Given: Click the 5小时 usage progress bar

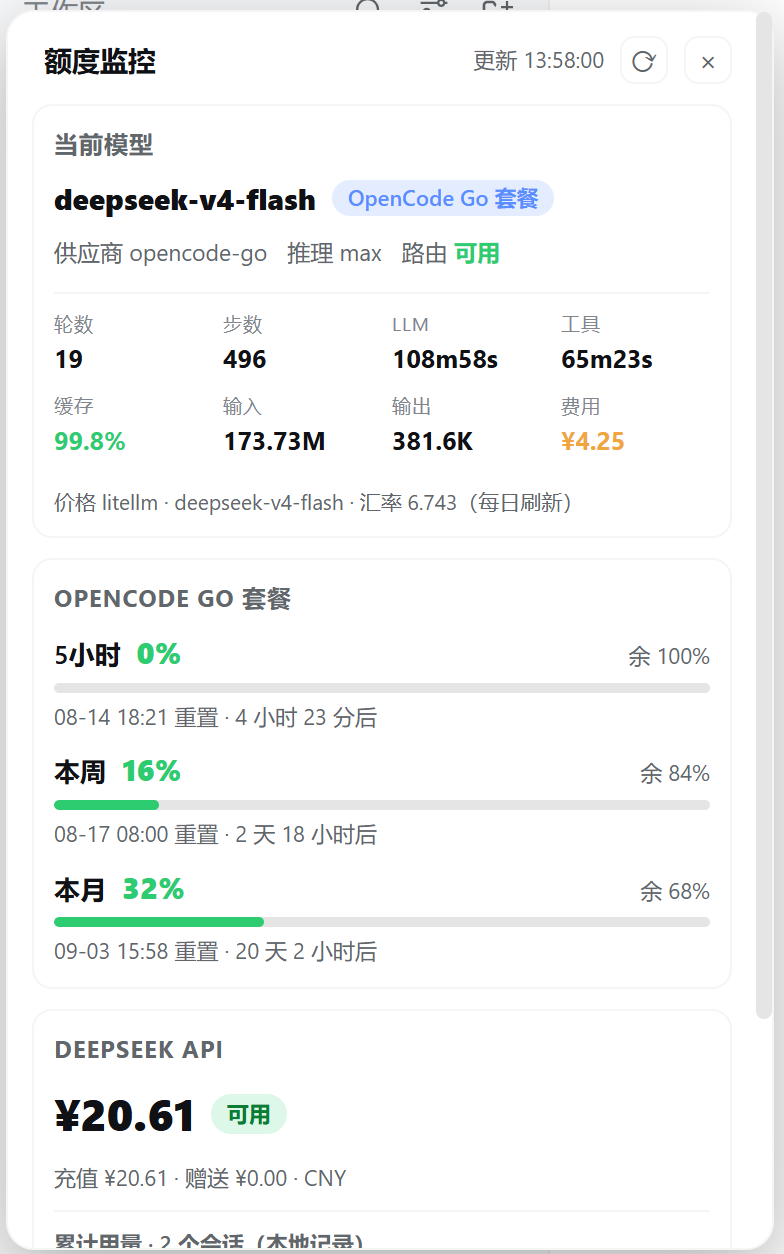Looking at the screenshot, I should [382, 688].
